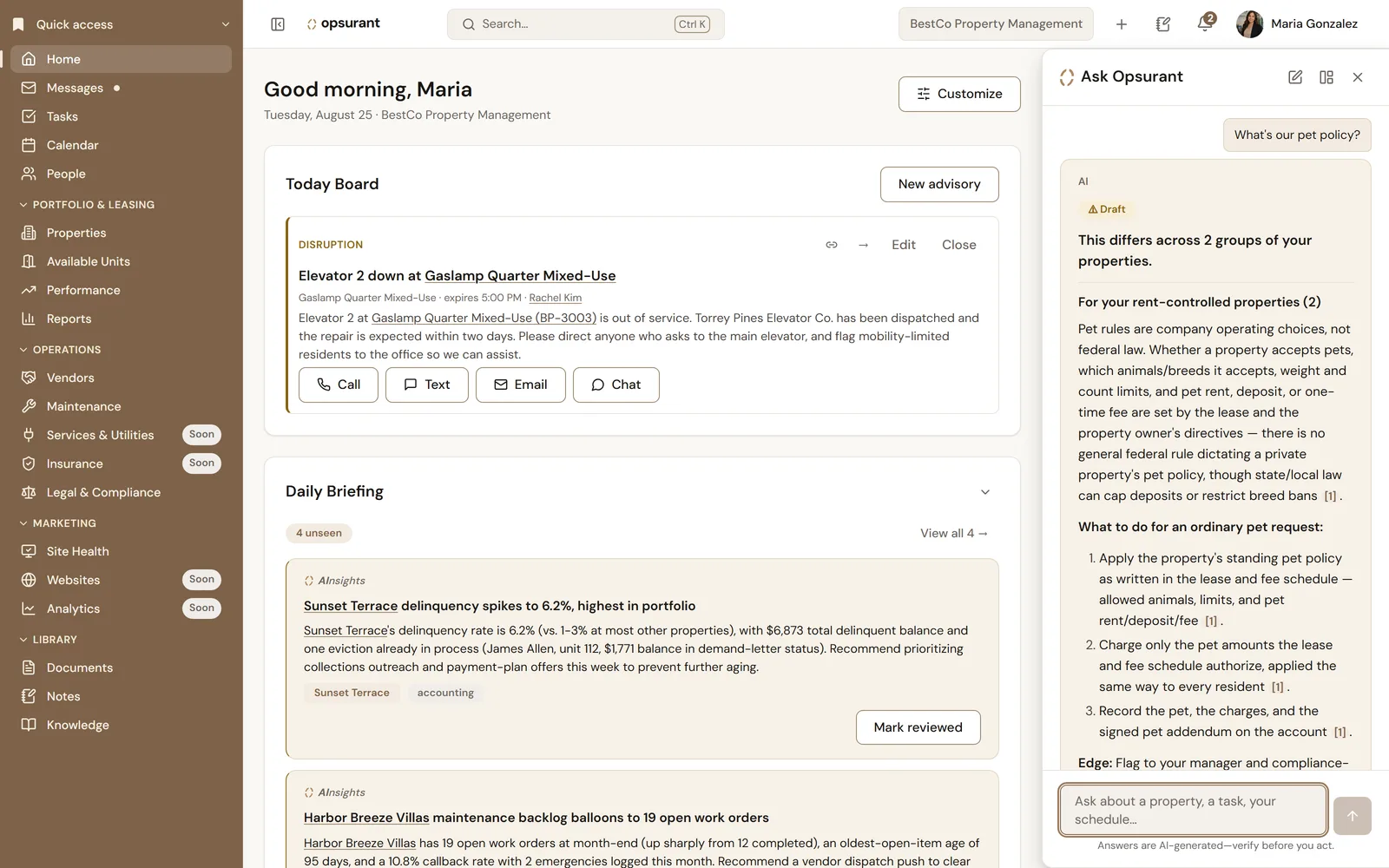The width and height of the screenshot is (1389, 868).
Task: Collapse the Daily Briefing section
Action: click(x=985, y=492)
